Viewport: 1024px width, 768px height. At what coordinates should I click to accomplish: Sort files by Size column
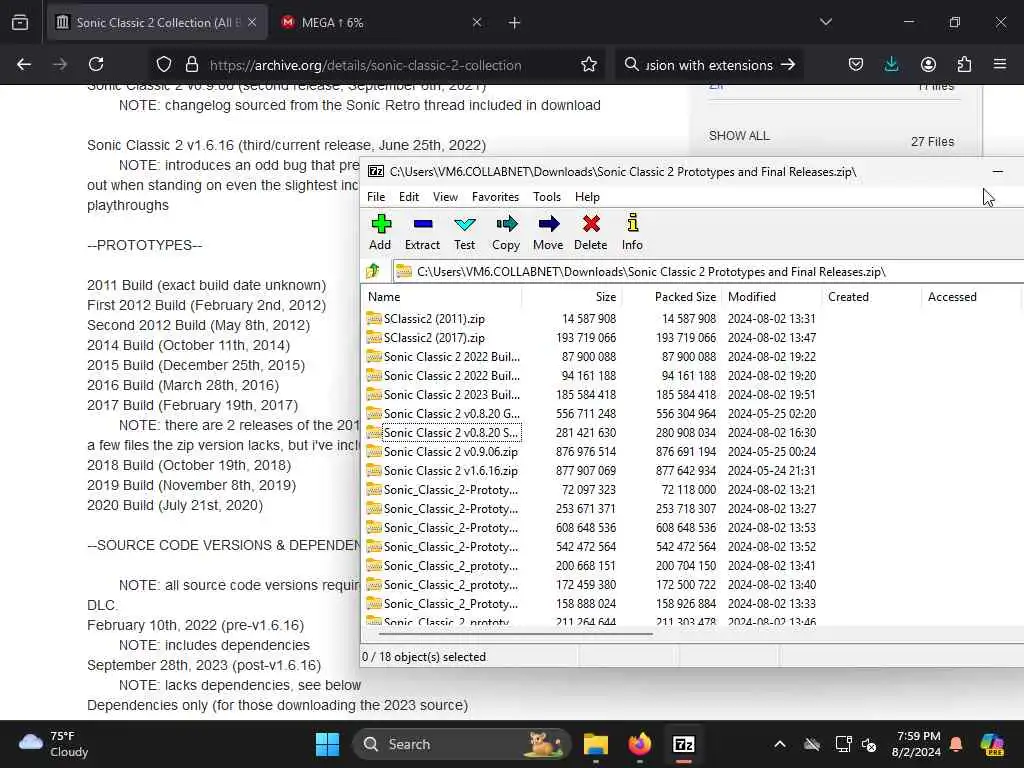tap(571, 296)
